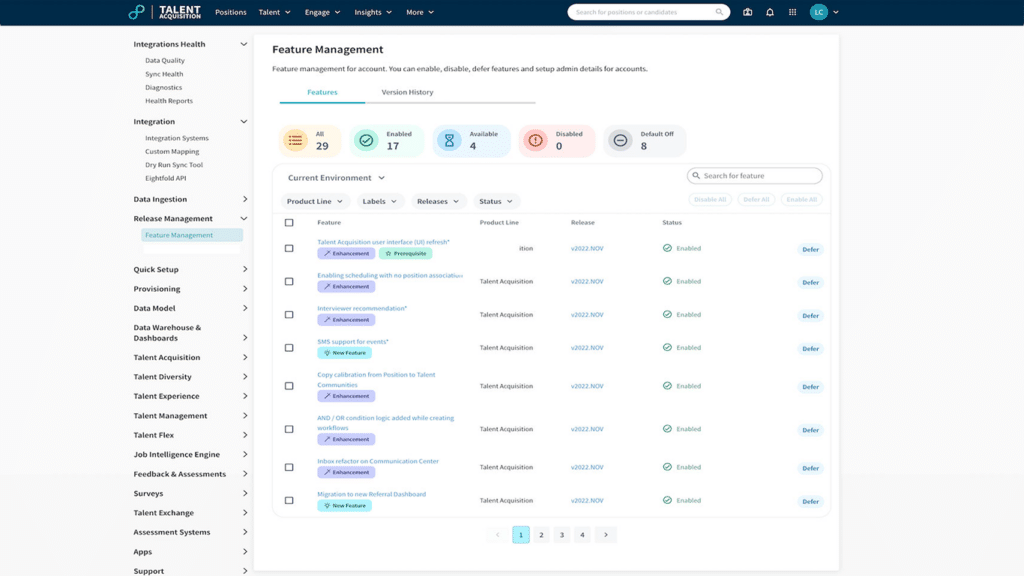Viewport: 1024px width, 576px height.
Task: Open the Talent top menu
Action: tap(274, 12)
